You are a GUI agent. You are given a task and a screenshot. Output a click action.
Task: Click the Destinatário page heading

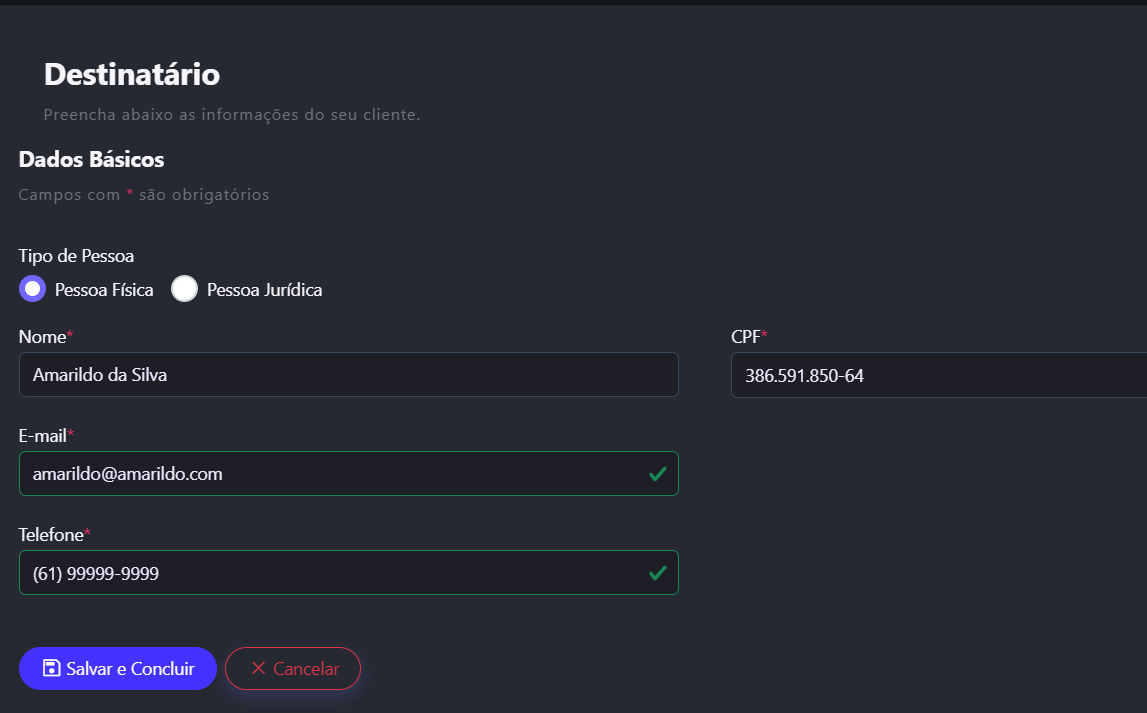coord(132,74)
